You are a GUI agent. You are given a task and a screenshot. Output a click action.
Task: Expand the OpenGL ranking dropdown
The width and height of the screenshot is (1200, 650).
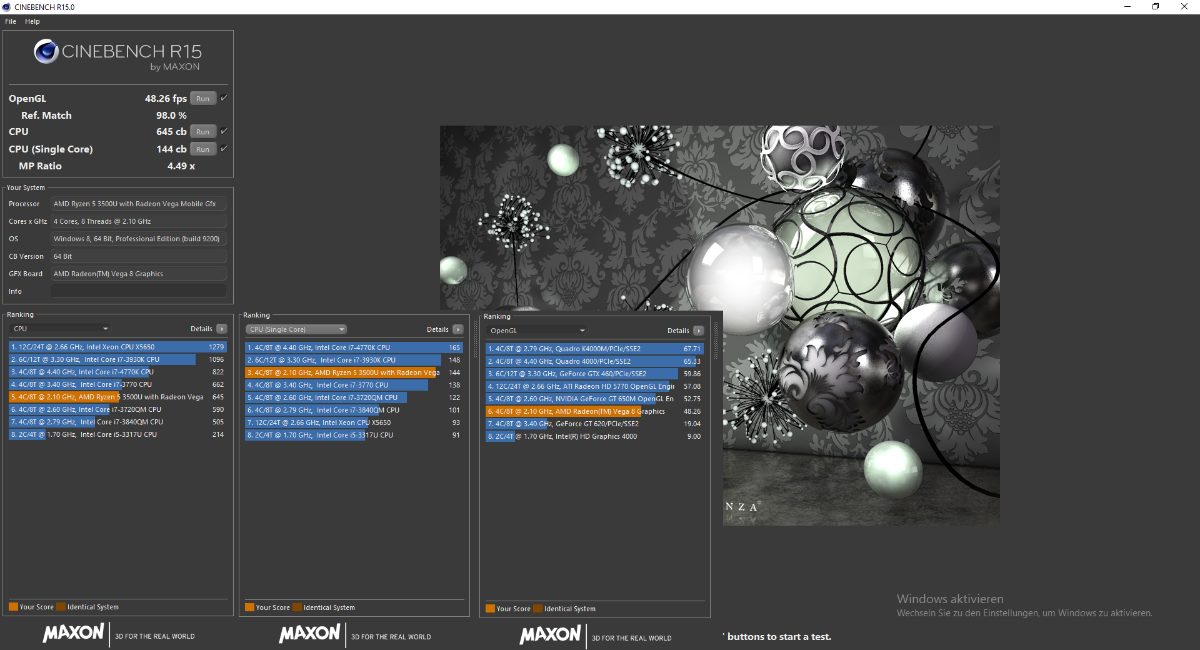(x=536, y=330)
